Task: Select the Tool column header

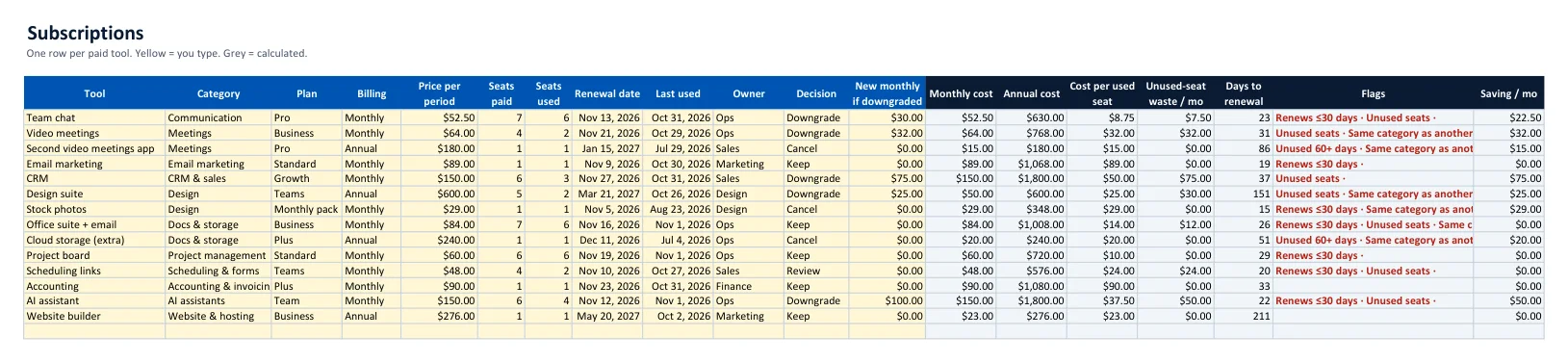Action: 94,93
